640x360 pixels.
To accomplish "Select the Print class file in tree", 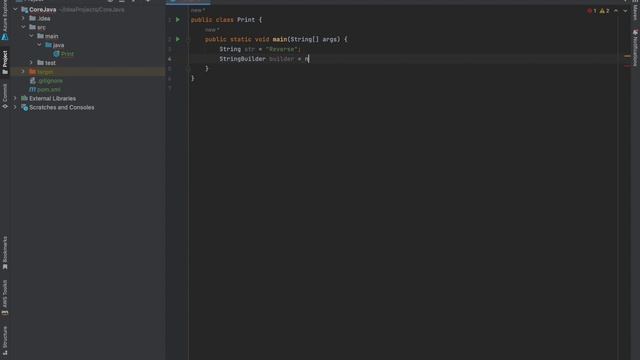I will (67, 54).
